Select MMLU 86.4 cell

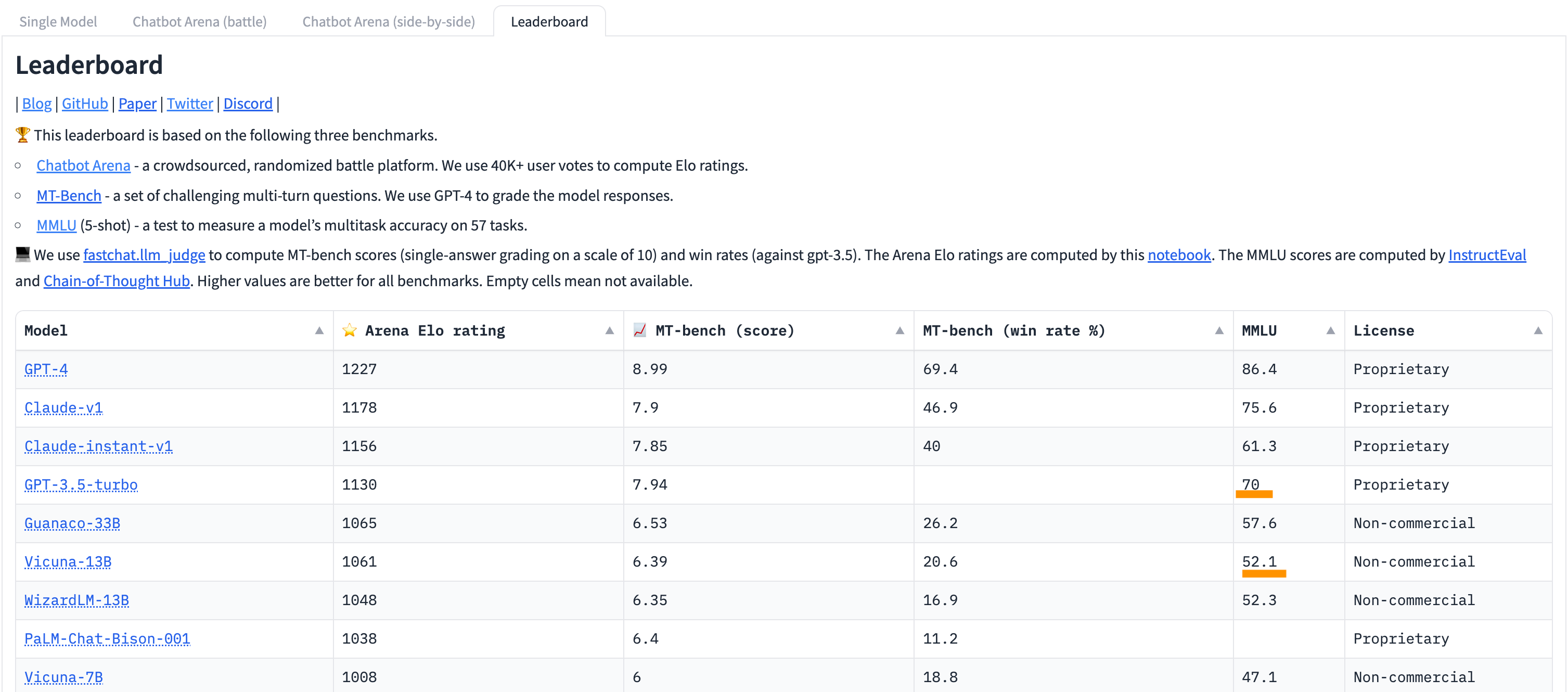point(1289,369)
